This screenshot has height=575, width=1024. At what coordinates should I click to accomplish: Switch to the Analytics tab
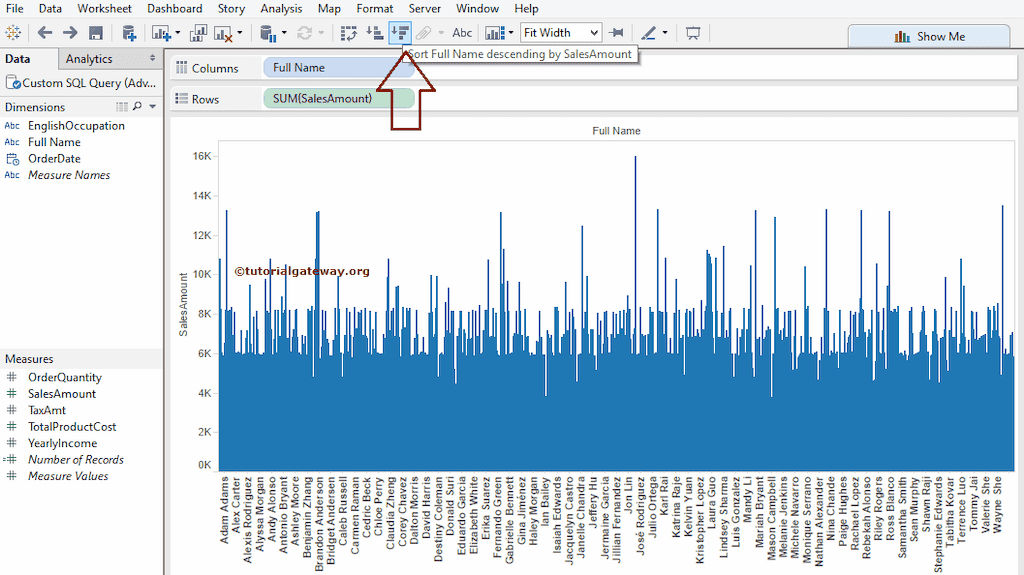(89, 59)
